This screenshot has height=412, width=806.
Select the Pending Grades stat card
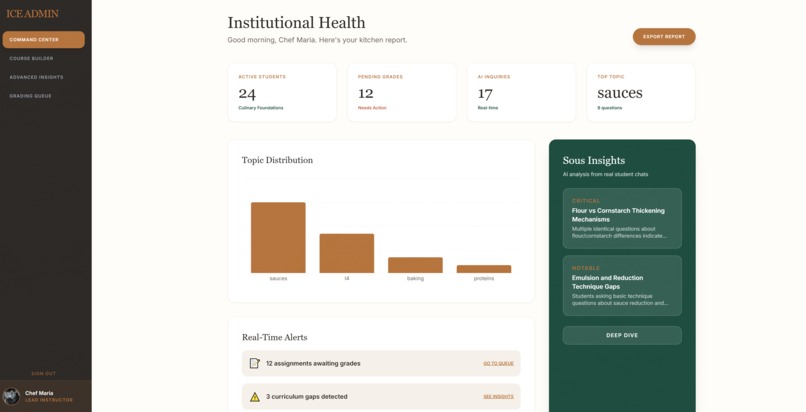tap(401, 92)
